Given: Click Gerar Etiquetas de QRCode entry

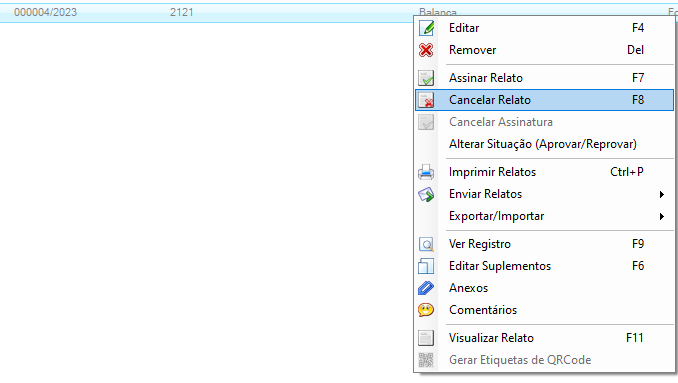Looking at the screenshot, I should pyautogui.click(x=544, y=360).
